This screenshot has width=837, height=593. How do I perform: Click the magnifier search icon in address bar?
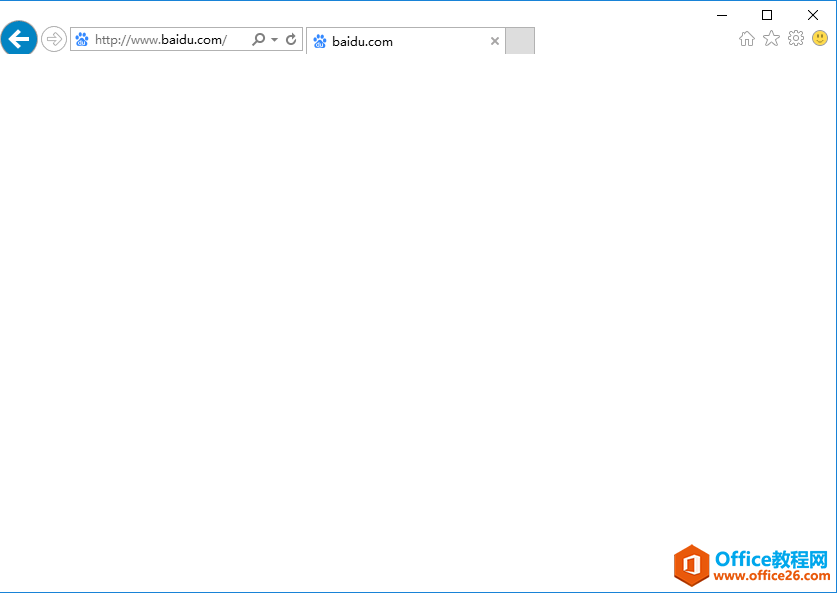pos(258,40)
